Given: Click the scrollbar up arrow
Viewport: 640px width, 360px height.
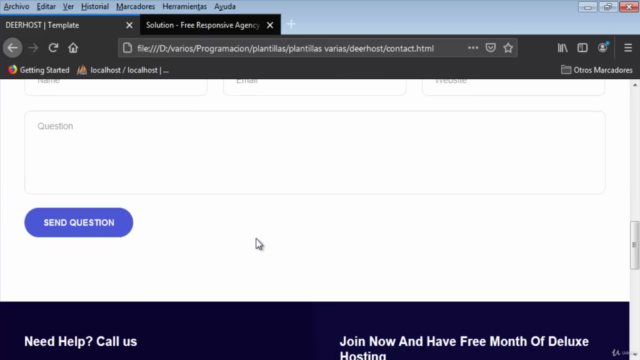Looking at the screenshot, I should coord(635,84).
